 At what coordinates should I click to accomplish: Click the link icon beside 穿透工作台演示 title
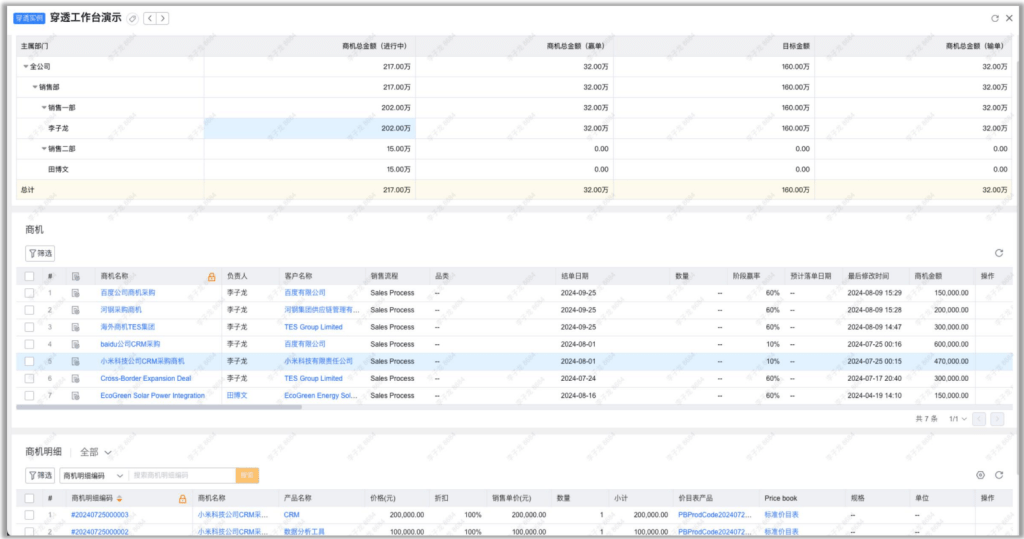133,18
